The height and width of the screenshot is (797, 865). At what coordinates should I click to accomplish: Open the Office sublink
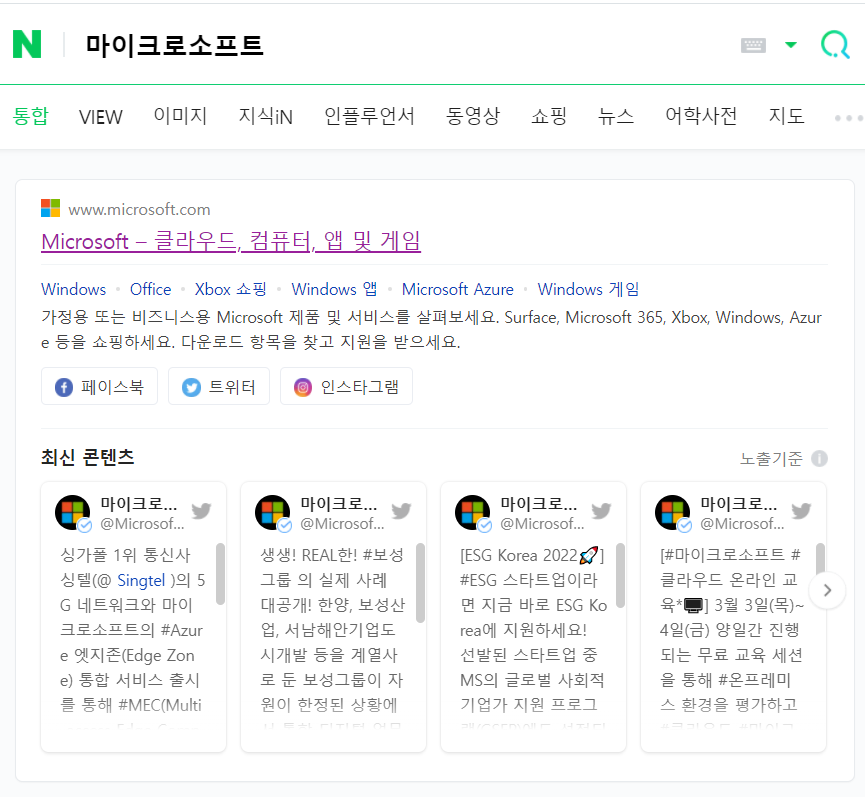tap(151, 289)
